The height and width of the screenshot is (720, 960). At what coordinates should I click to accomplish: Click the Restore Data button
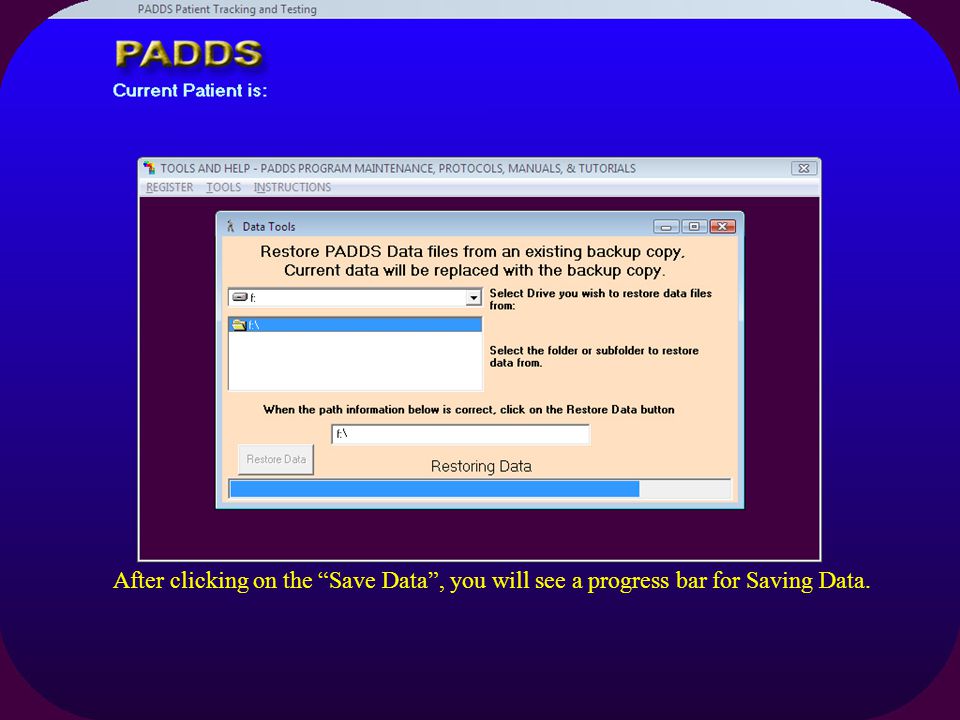[x=276, y=459]
